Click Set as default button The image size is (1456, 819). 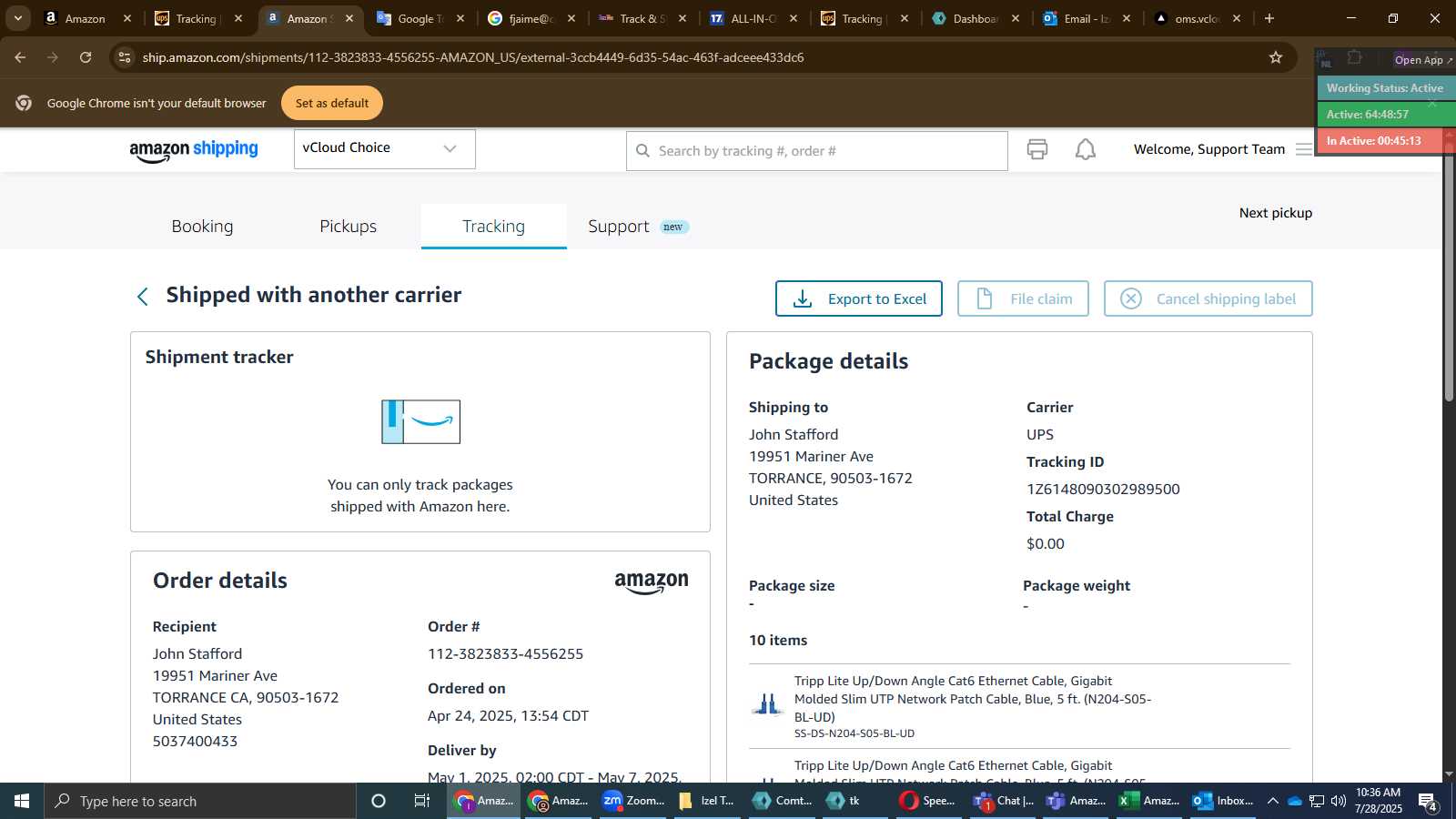tap(332, 103)
